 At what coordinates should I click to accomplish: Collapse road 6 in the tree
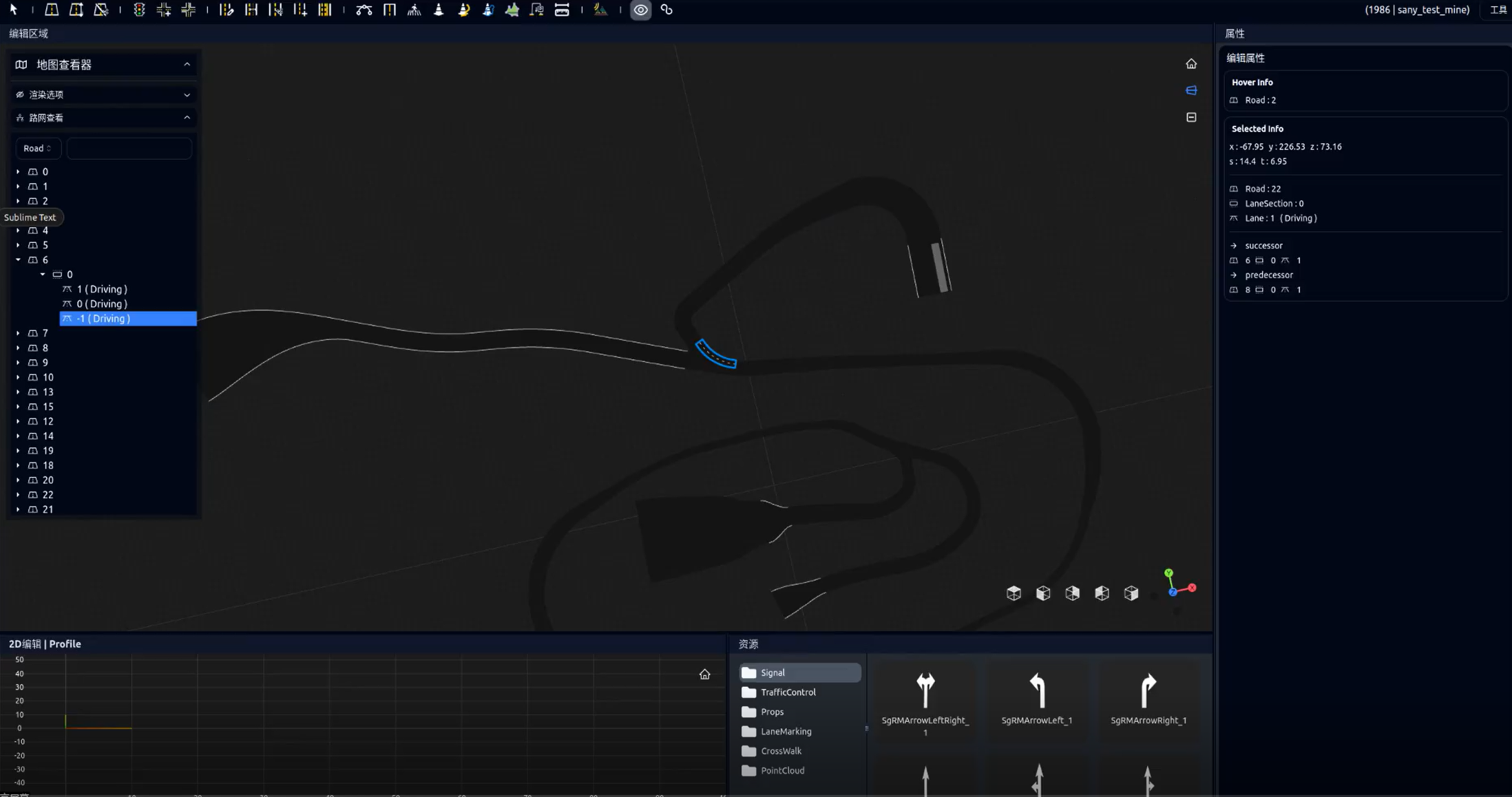point(18,259)
